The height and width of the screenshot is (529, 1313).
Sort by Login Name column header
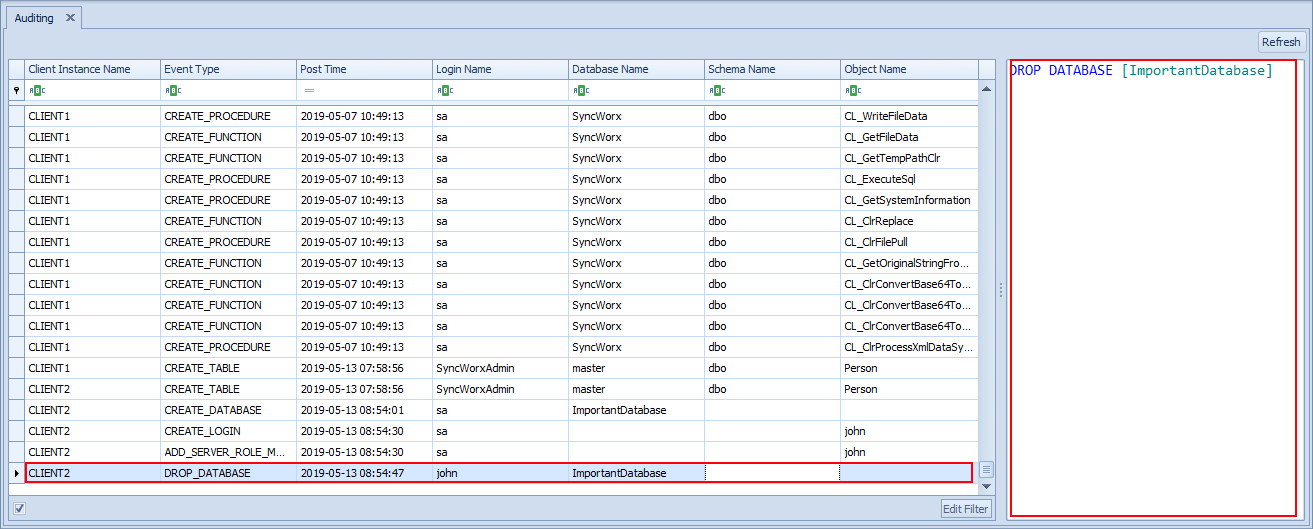(x=500, y=69)
